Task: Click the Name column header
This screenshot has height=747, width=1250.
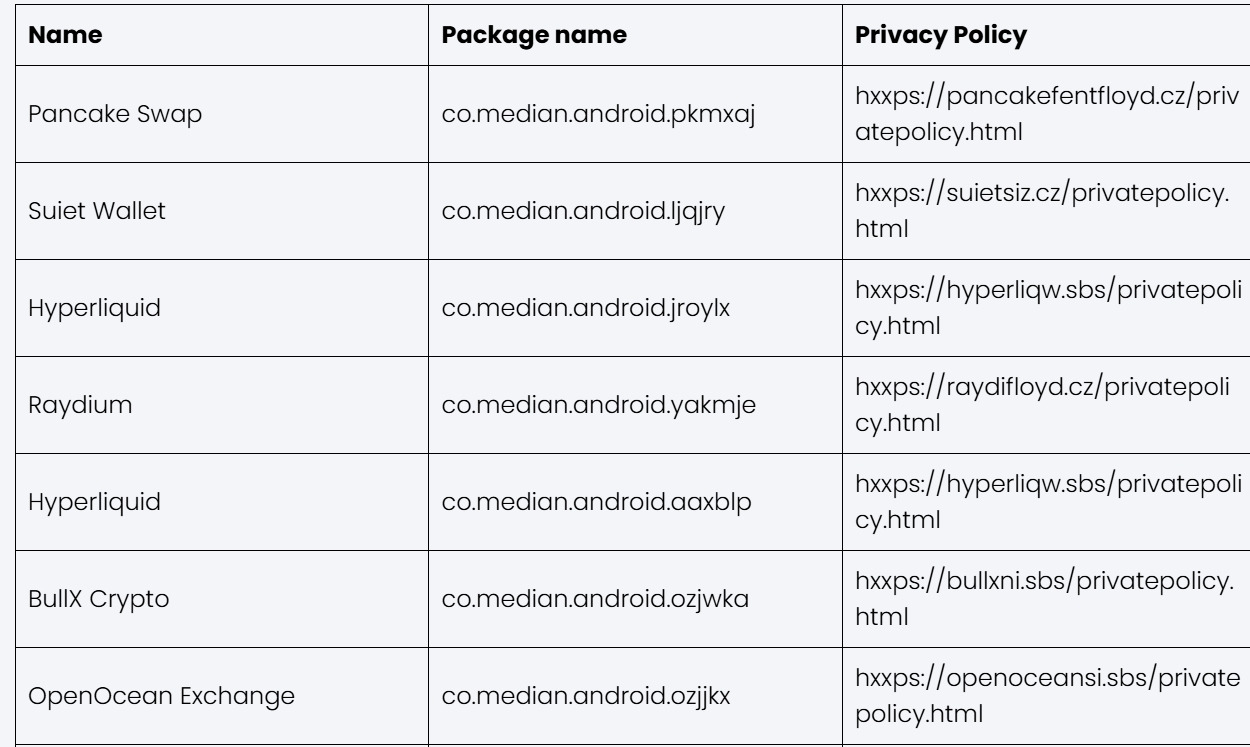Action: click(x=63, y=35)
